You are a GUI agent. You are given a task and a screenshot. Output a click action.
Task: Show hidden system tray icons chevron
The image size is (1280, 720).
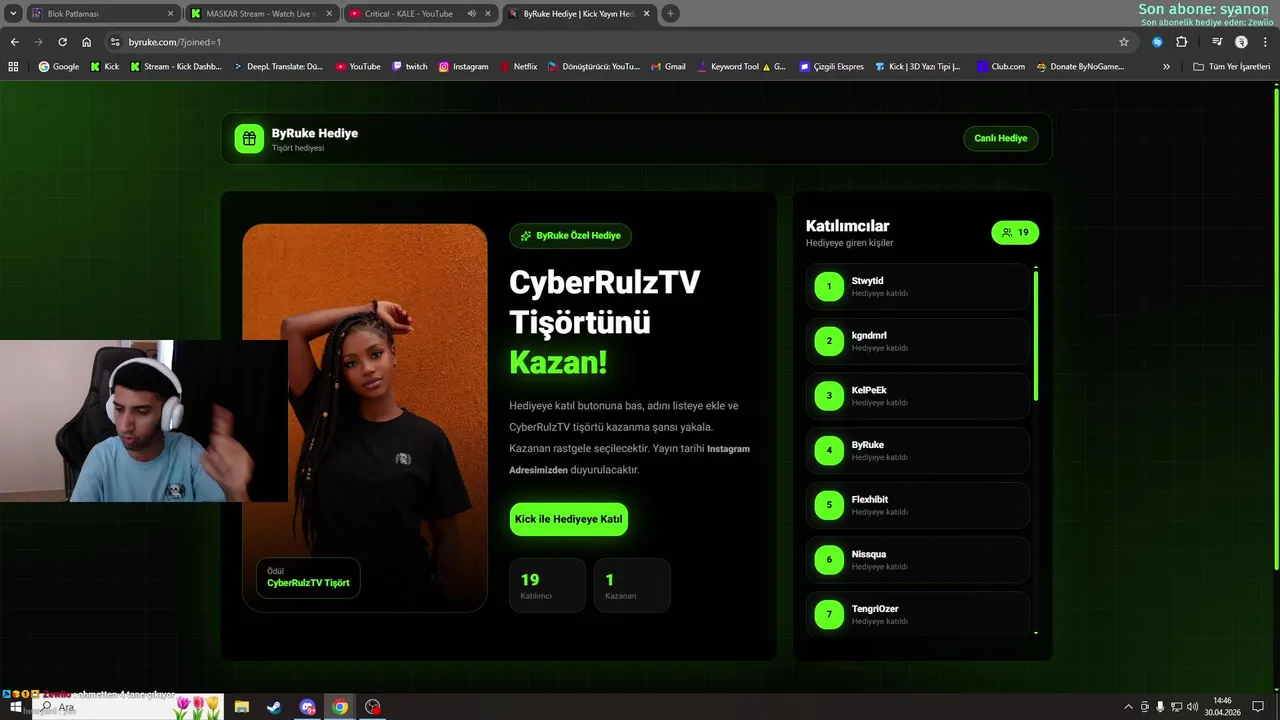(1129, 707)
